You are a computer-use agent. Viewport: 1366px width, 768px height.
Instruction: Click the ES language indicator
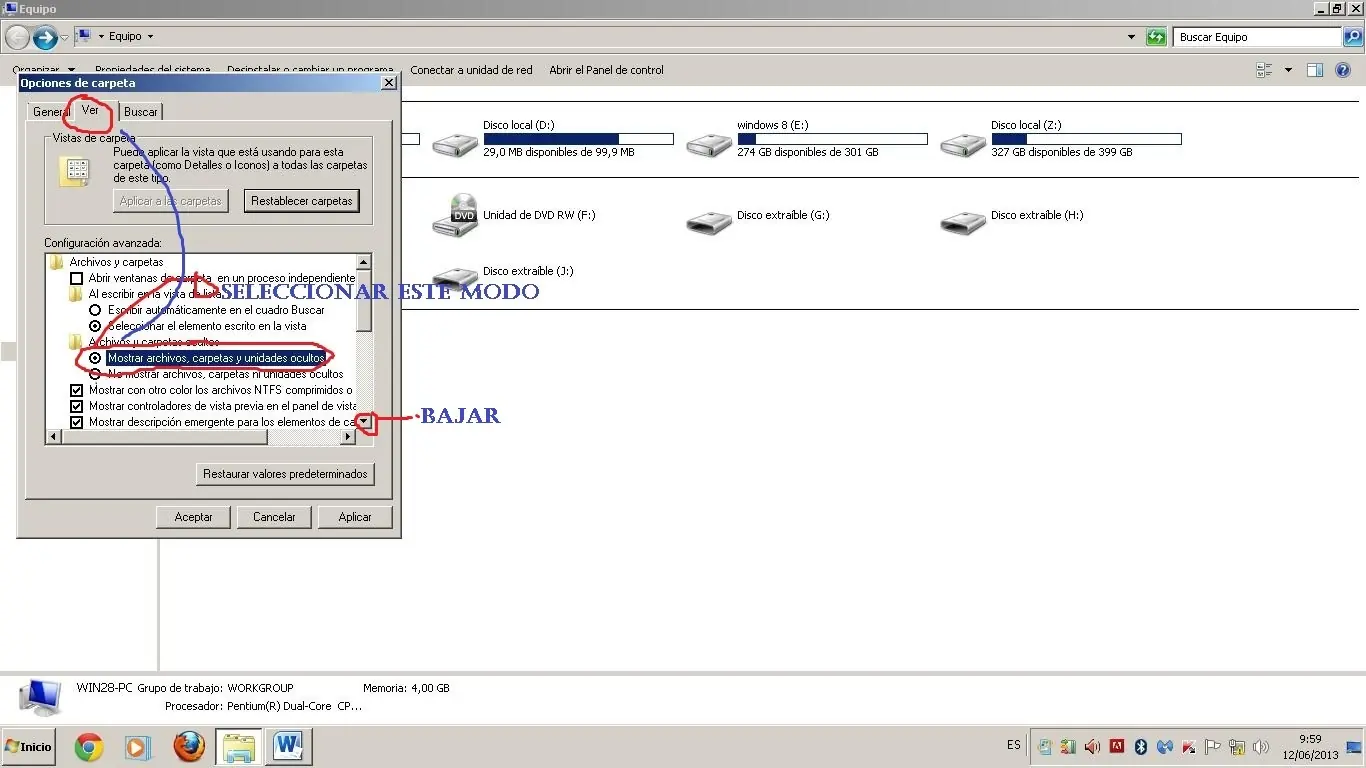pos(1014,745)
